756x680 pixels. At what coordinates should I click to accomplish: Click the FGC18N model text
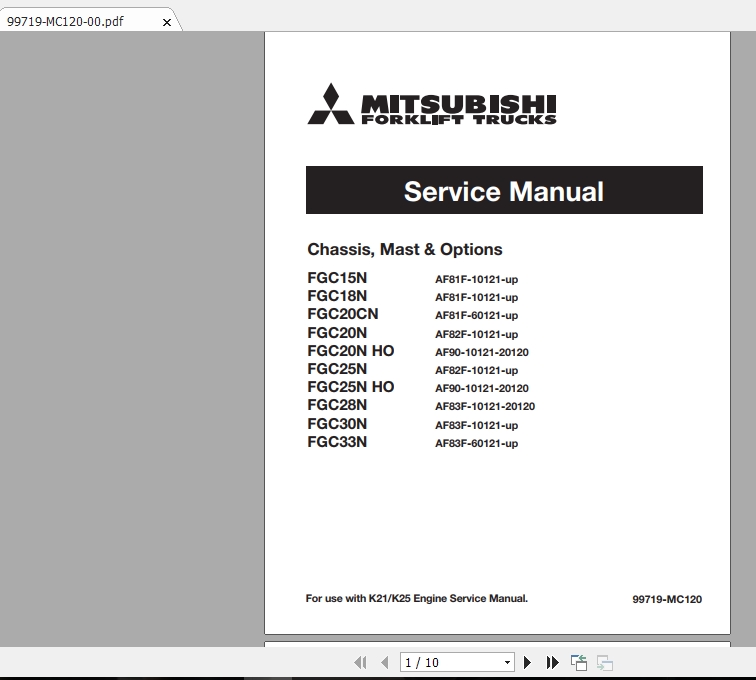coord(337,296)
